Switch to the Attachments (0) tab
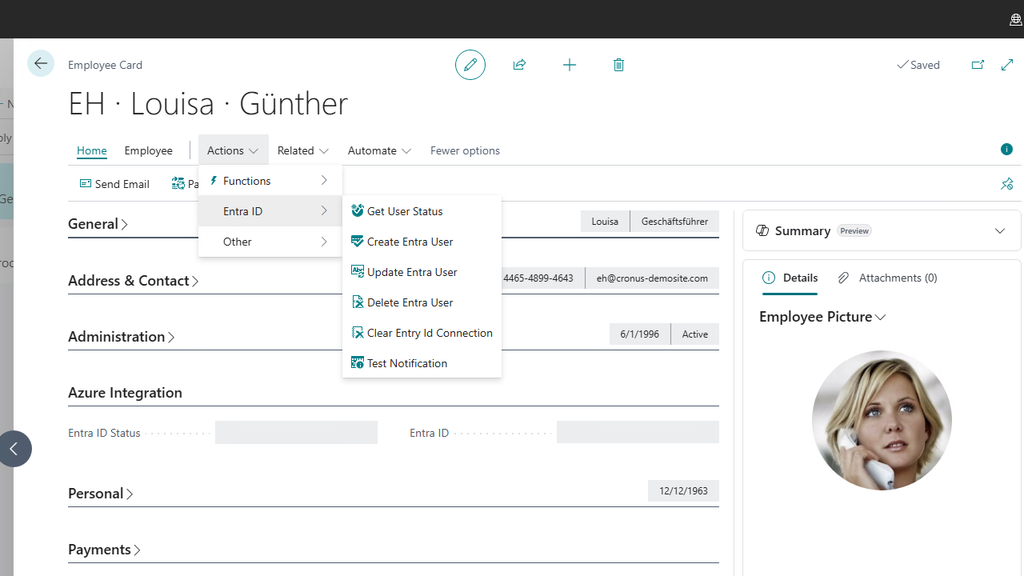The height and width of the screenshot is (576, 1024). click(x=888, y=278)
